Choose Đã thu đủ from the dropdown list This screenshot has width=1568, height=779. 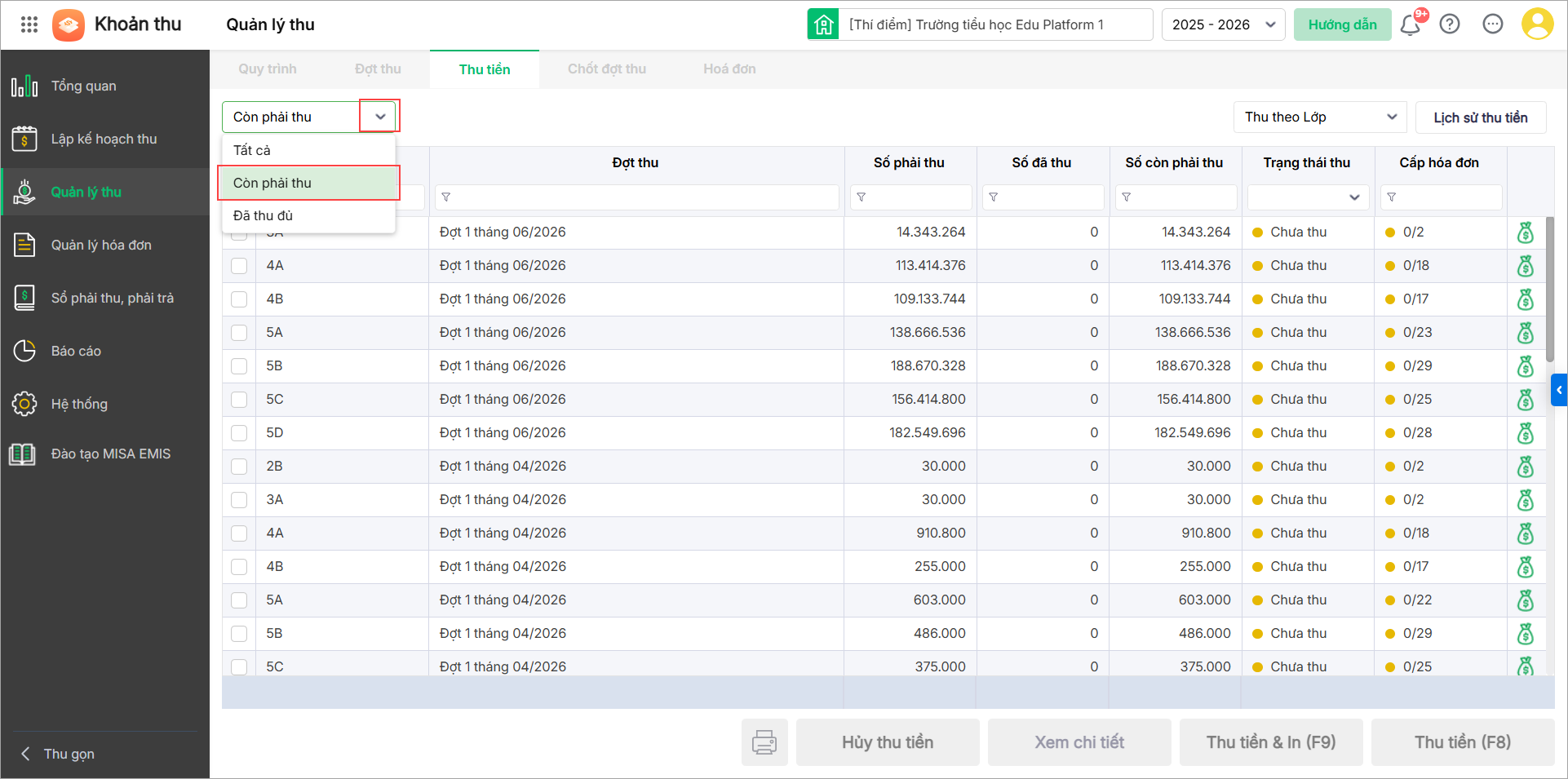tap(264, 216)
